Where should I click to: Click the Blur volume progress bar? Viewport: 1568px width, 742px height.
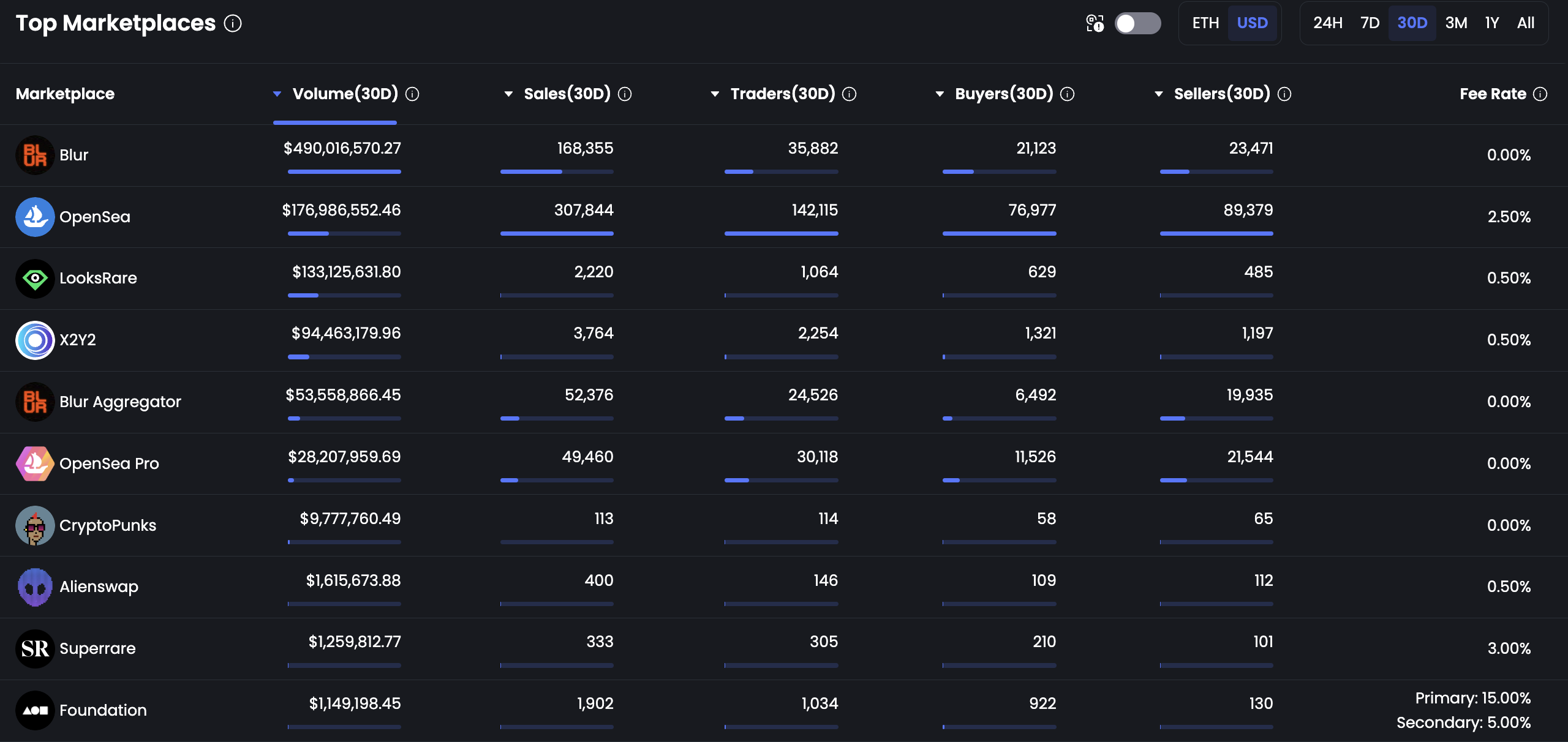[344, 172]
